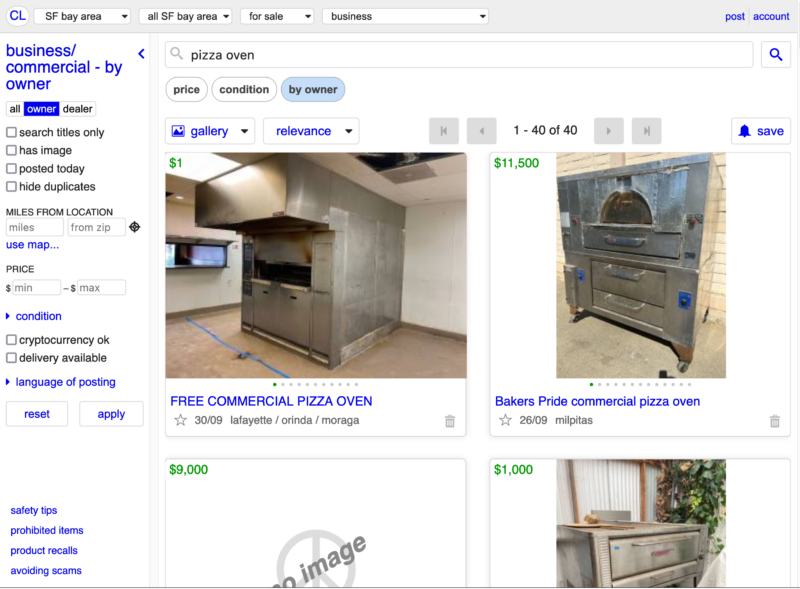Image resolution: width=800 pixels, height=589 pixels.
Task: Open the FREE COMMERCIAL PIZZA OVEN title link
Action: [271, 401]
